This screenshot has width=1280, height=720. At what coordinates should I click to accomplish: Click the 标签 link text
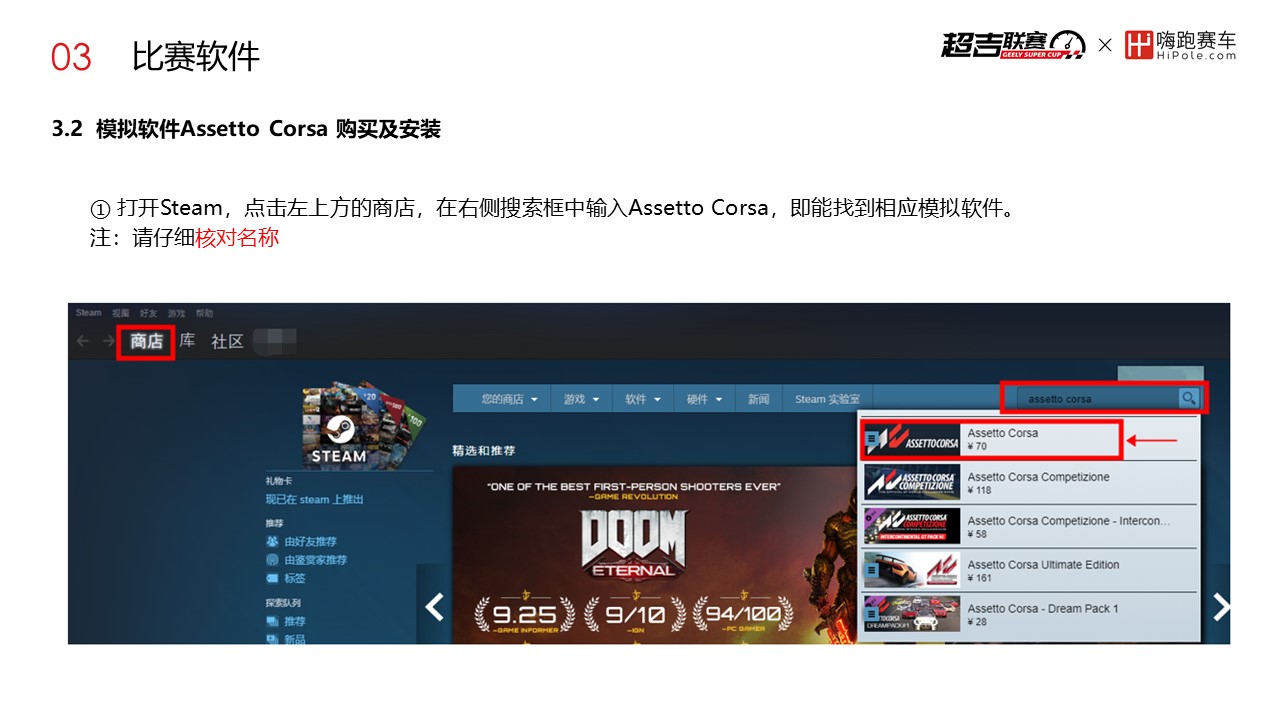pos(295,578)
